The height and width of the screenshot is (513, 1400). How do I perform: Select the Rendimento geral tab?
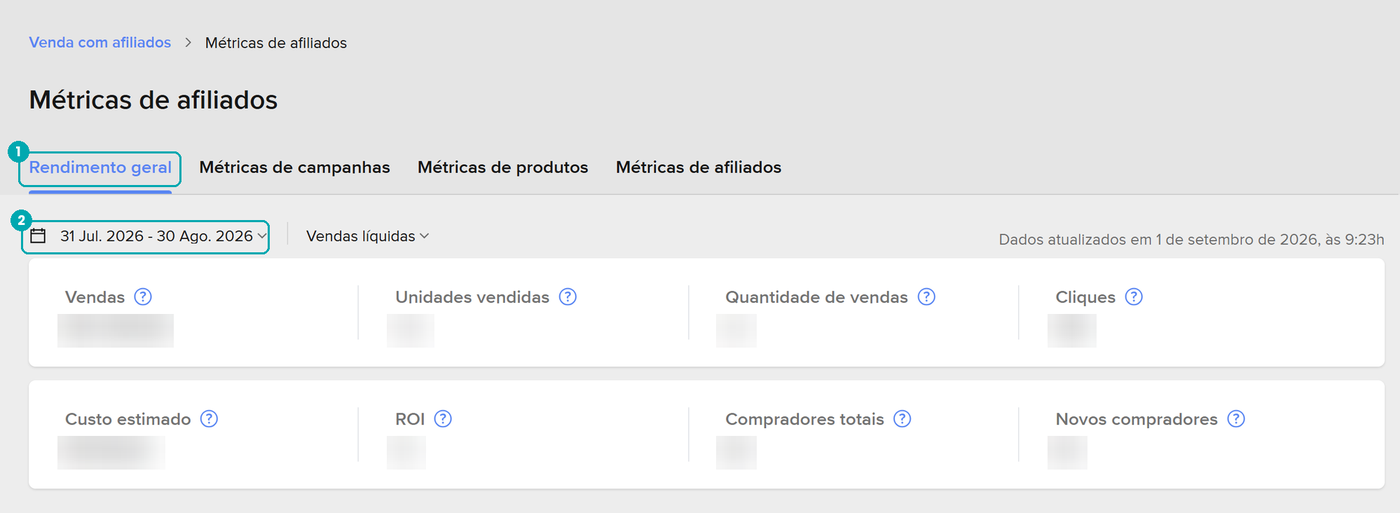pyautogui.click(x=100, y=168)
